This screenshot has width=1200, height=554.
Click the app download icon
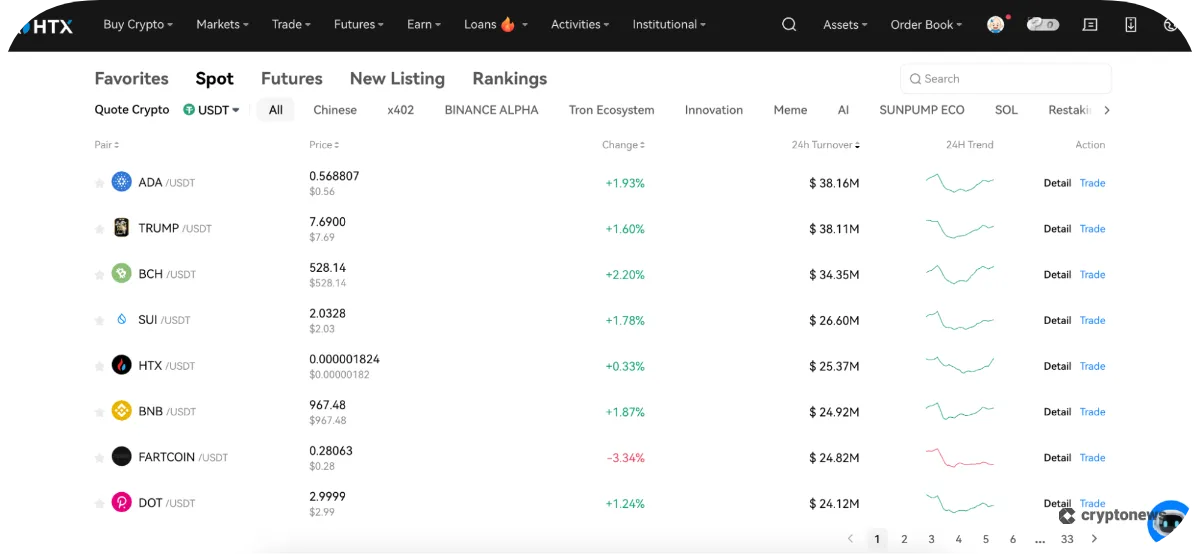(x=1131, y=25)
